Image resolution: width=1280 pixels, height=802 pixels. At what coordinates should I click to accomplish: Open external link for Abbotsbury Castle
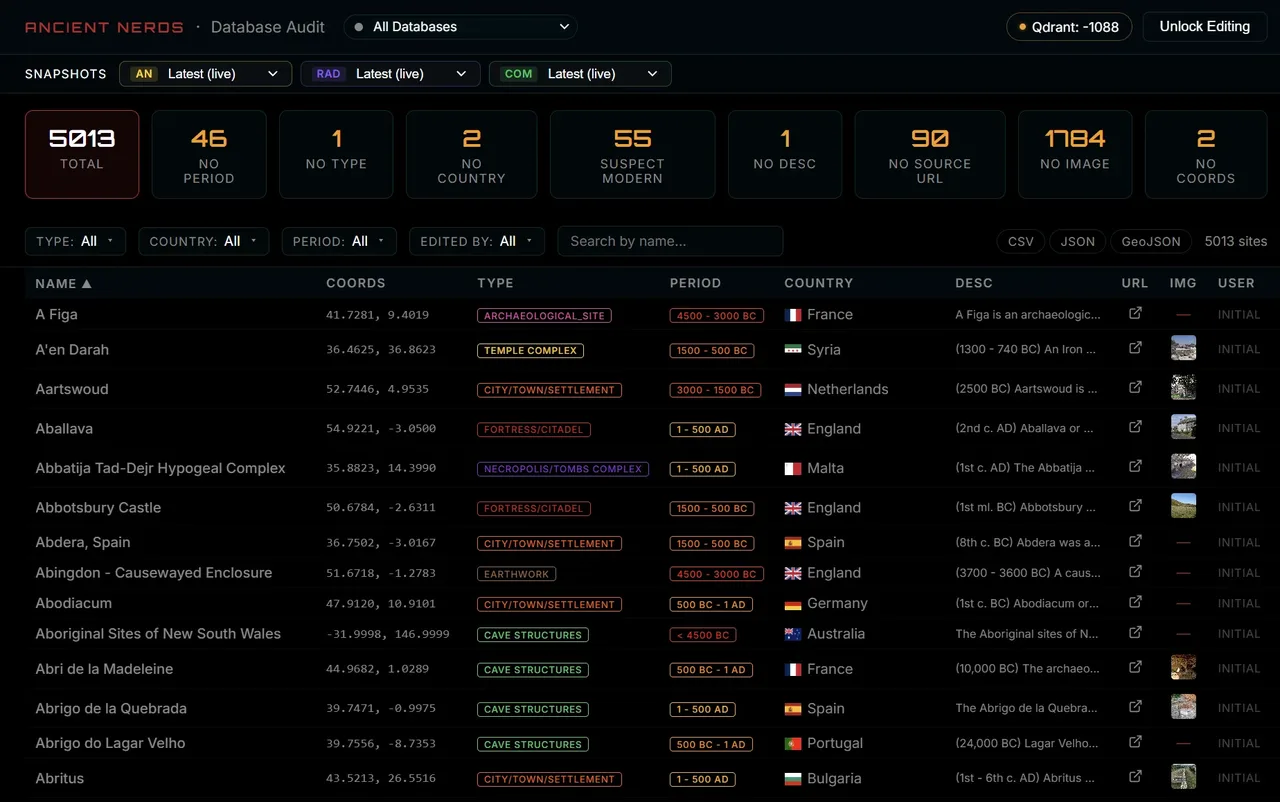1135,506
